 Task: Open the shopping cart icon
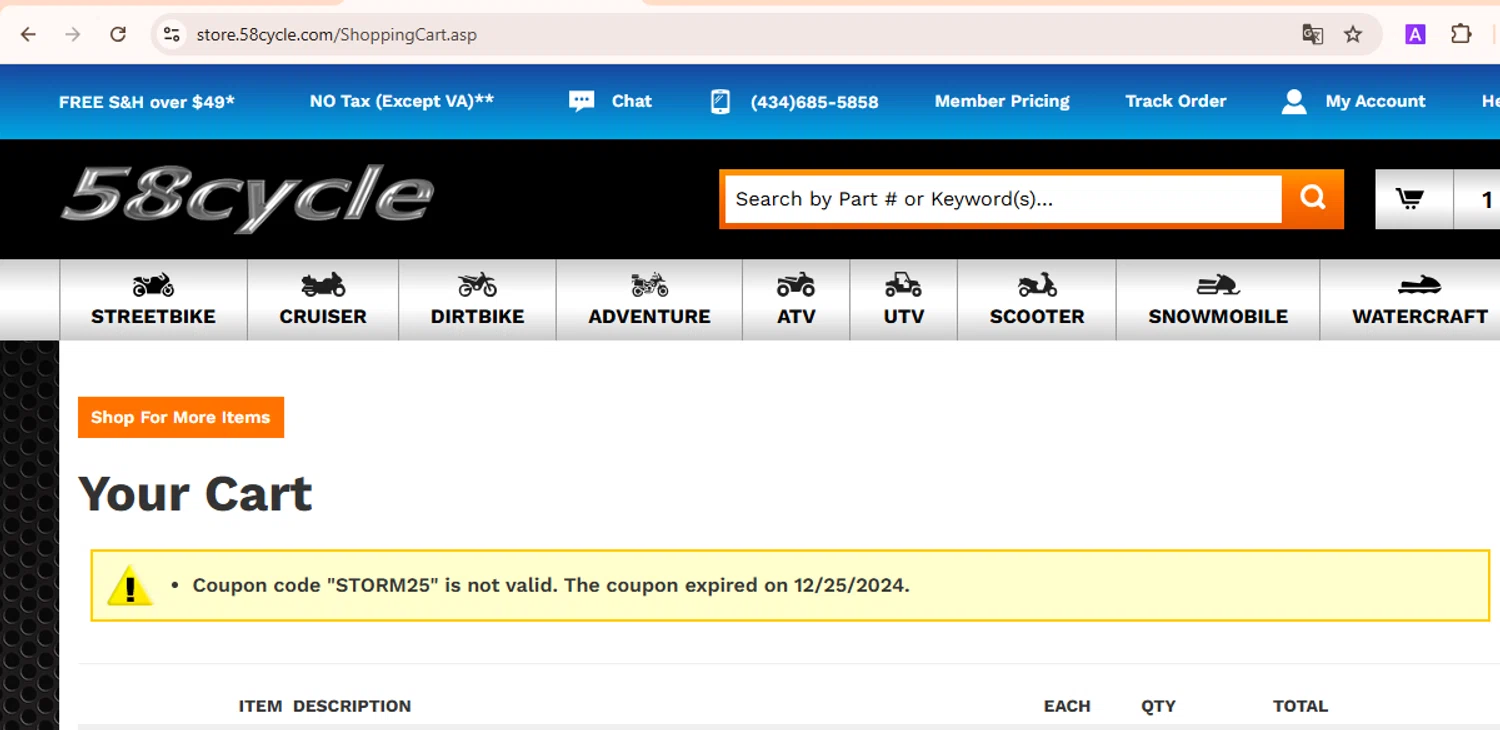[1410, 199]
